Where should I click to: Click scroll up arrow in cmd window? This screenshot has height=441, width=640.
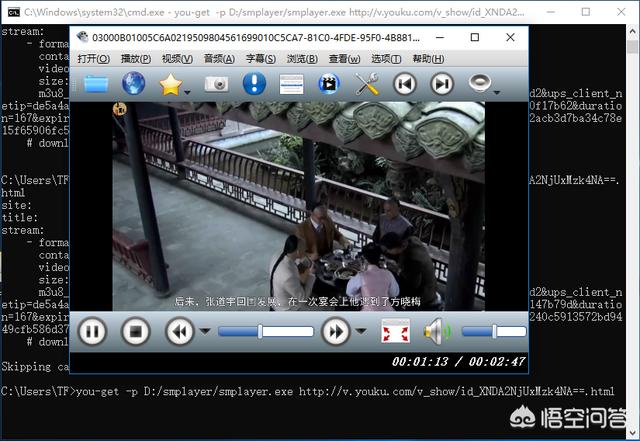point(633,31)
